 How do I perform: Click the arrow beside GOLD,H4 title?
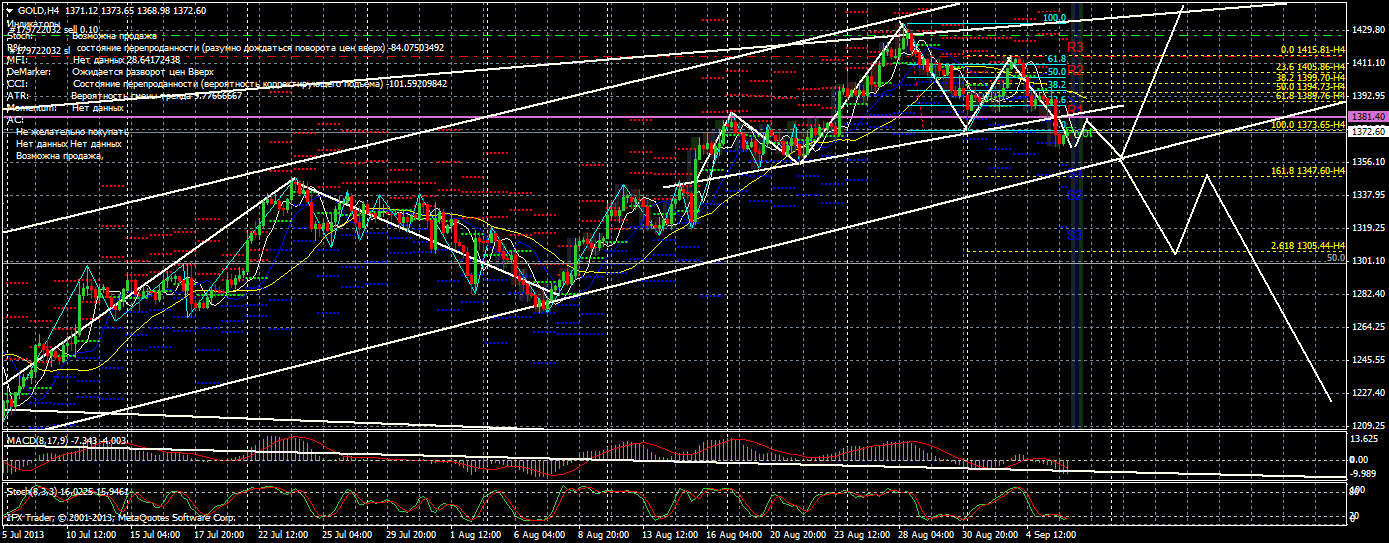[x=9, y=9]
